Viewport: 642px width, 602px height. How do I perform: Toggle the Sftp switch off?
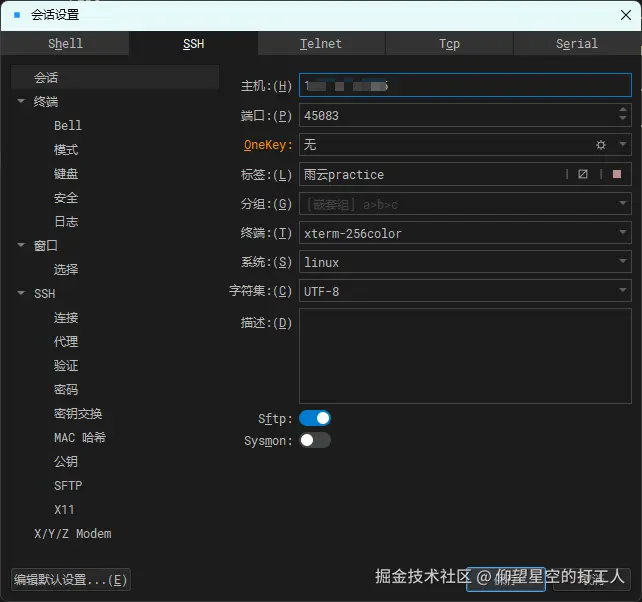pos(315,418)
